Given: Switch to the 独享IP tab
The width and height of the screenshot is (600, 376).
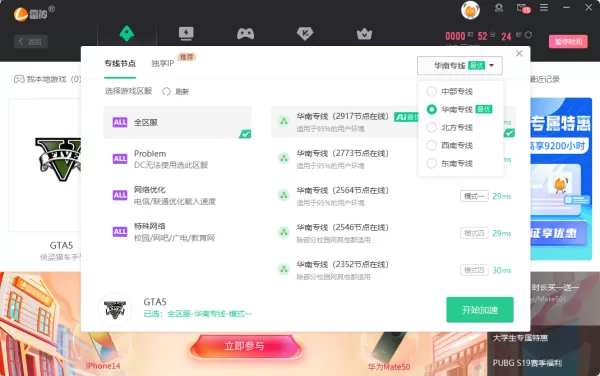Looking at the screenshot, I should pos(163,63).
